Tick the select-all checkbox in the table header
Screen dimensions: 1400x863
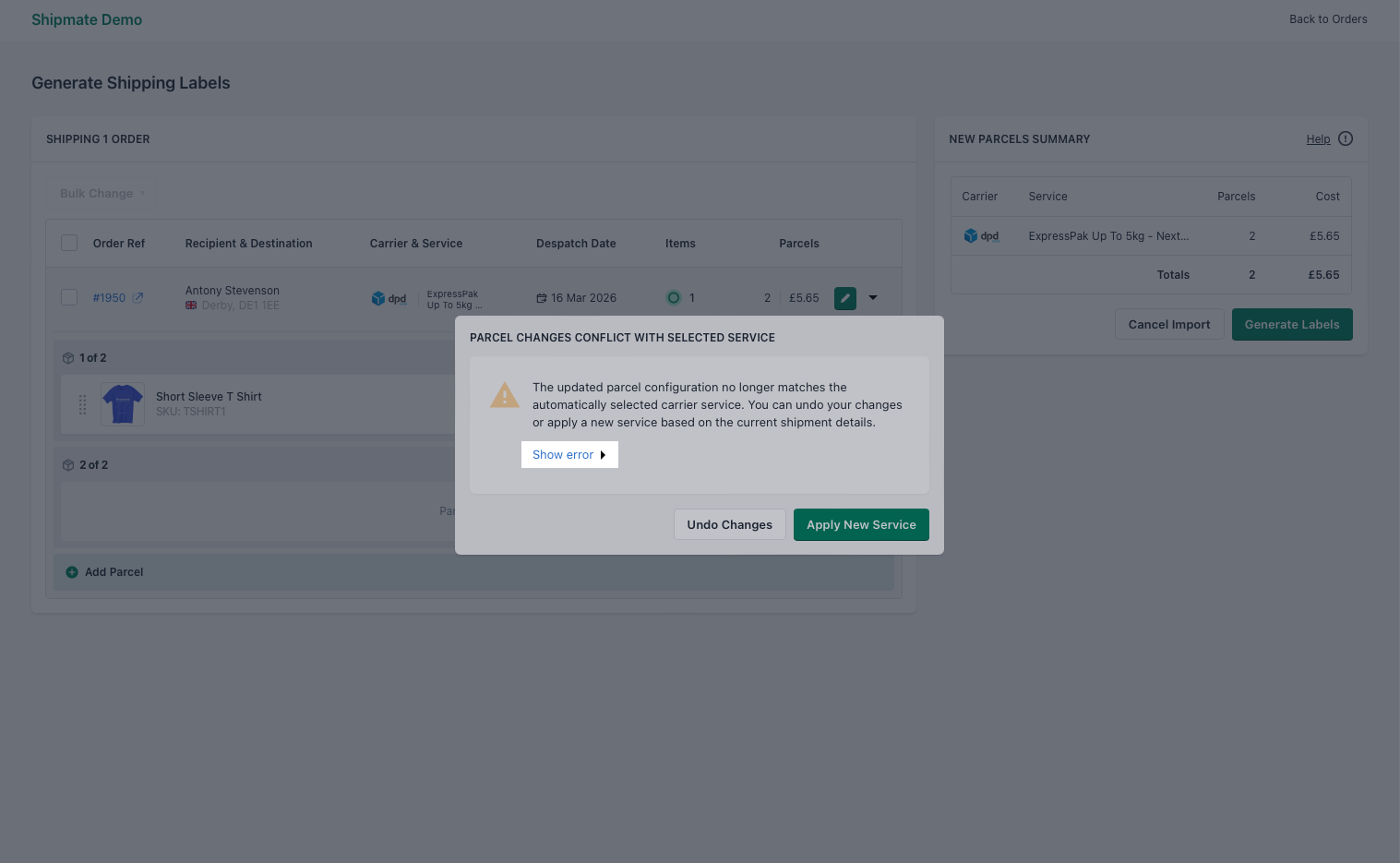69,242
